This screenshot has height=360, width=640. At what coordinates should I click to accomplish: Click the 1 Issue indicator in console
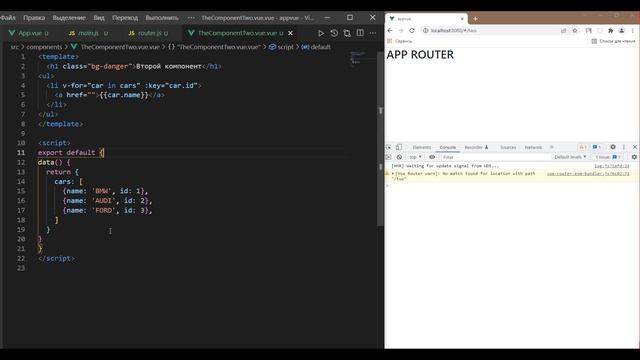click(x=608, y=157)
